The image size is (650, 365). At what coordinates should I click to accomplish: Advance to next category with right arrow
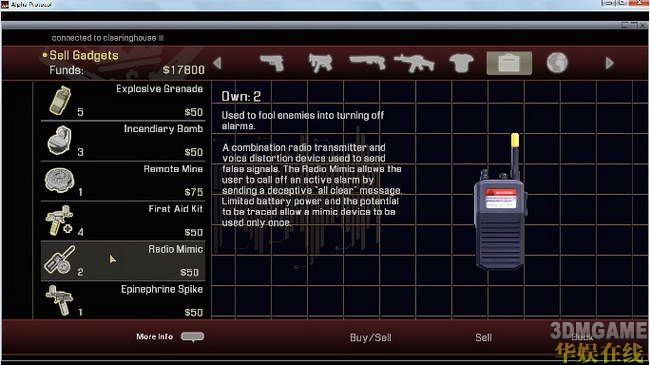(609, 63)
